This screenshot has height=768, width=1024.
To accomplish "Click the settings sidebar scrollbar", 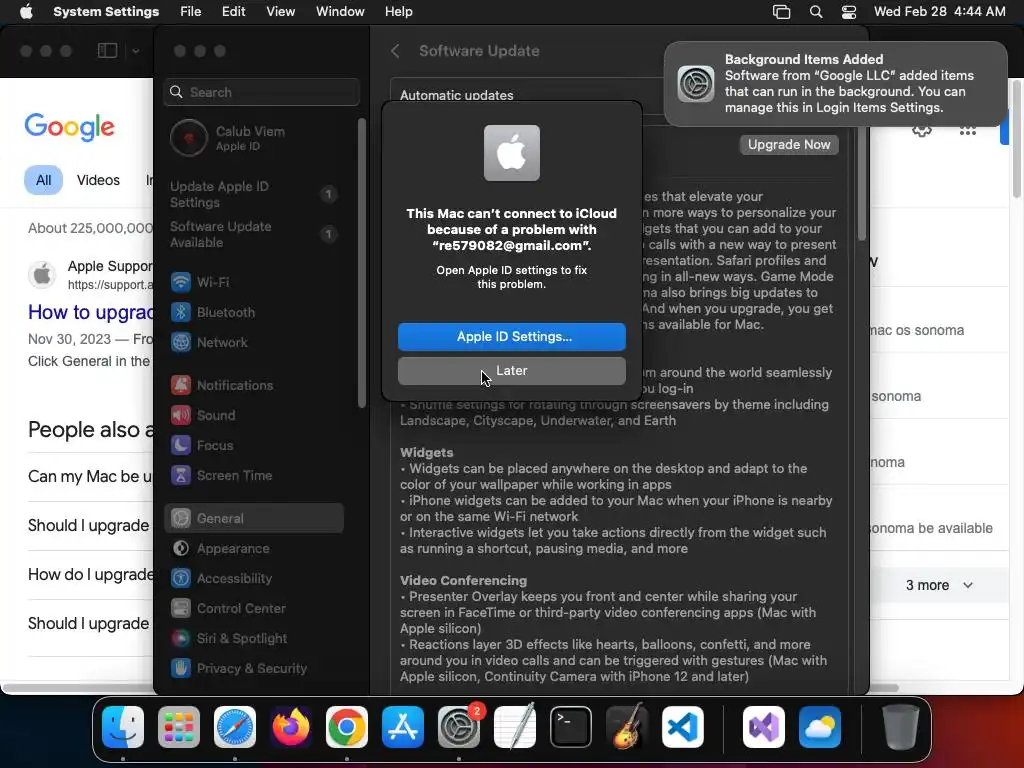I will 362,264.
